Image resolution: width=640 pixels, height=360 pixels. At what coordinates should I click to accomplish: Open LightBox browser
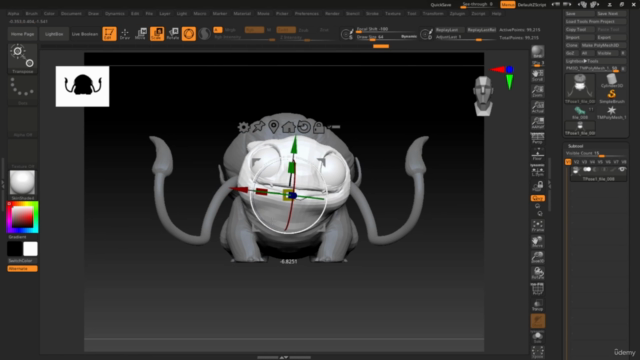click(54, 34)
